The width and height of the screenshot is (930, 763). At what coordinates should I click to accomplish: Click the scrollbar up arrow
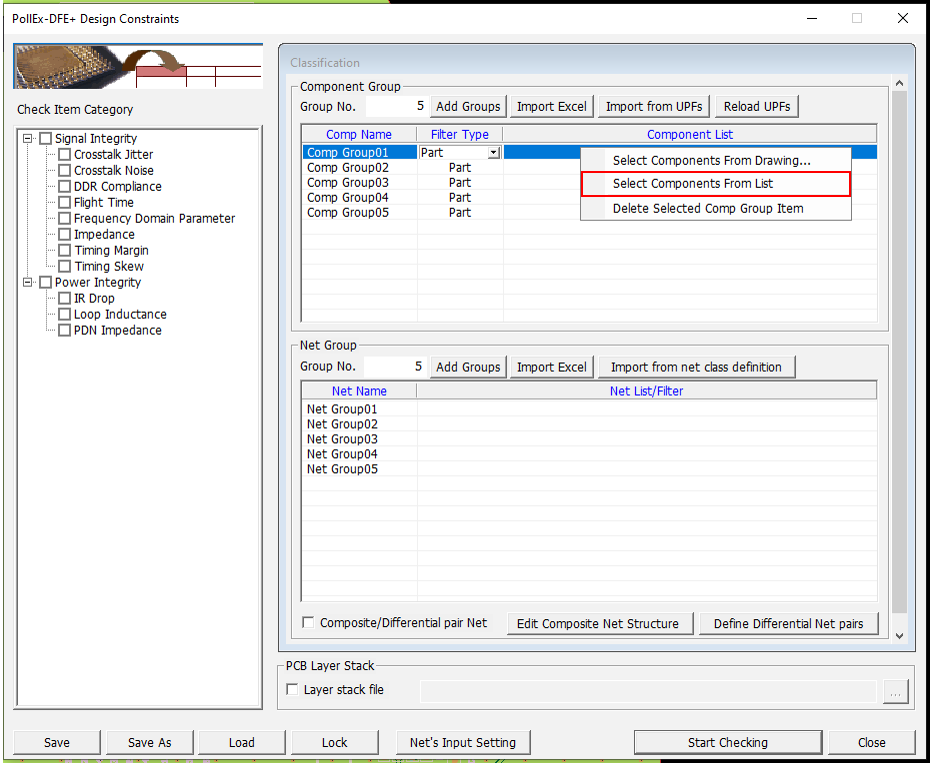898,85
